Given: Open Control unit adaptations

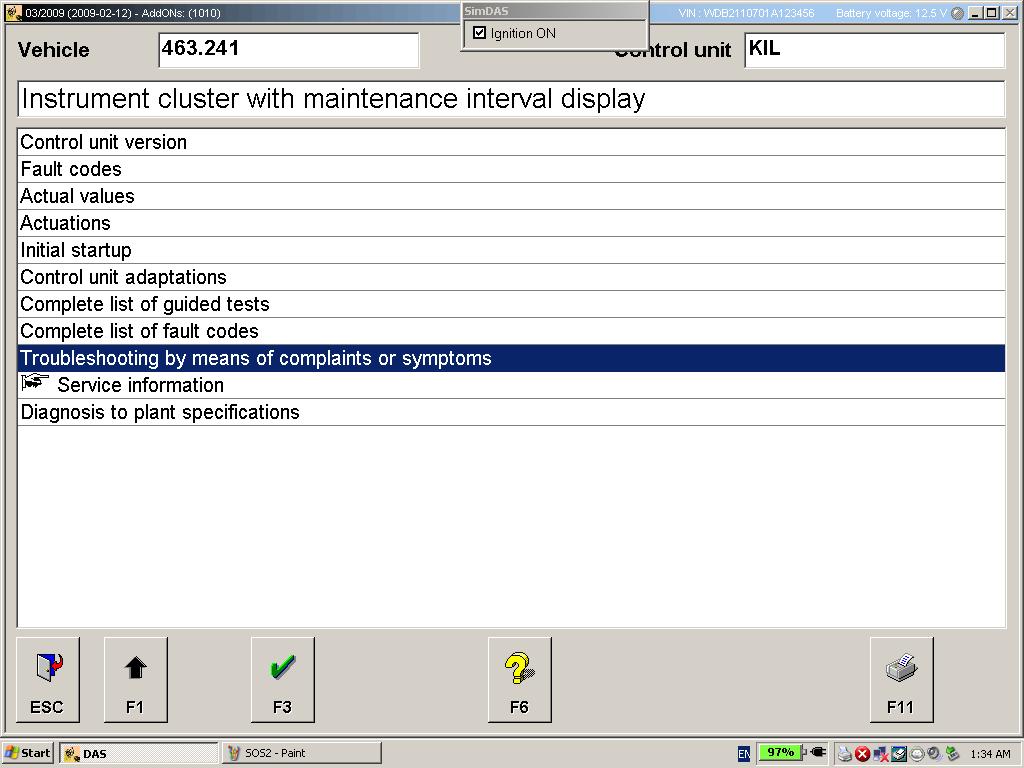Looking at the screenshot, I should click(x=123, y=277).
